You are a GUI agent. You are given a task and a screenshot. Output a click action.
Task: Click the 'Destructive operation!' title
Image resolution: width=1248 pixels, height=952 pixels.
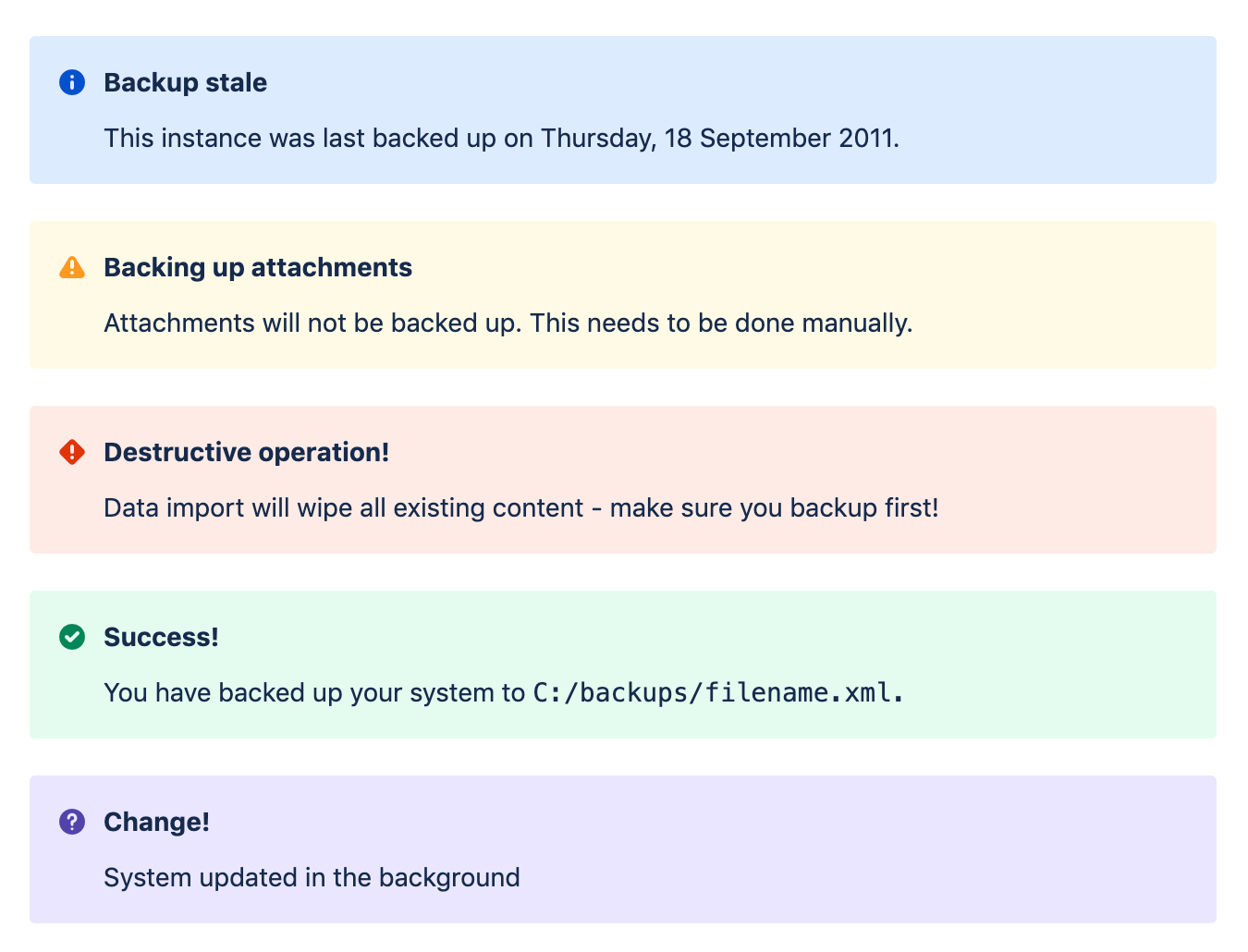tap(246, 452)
